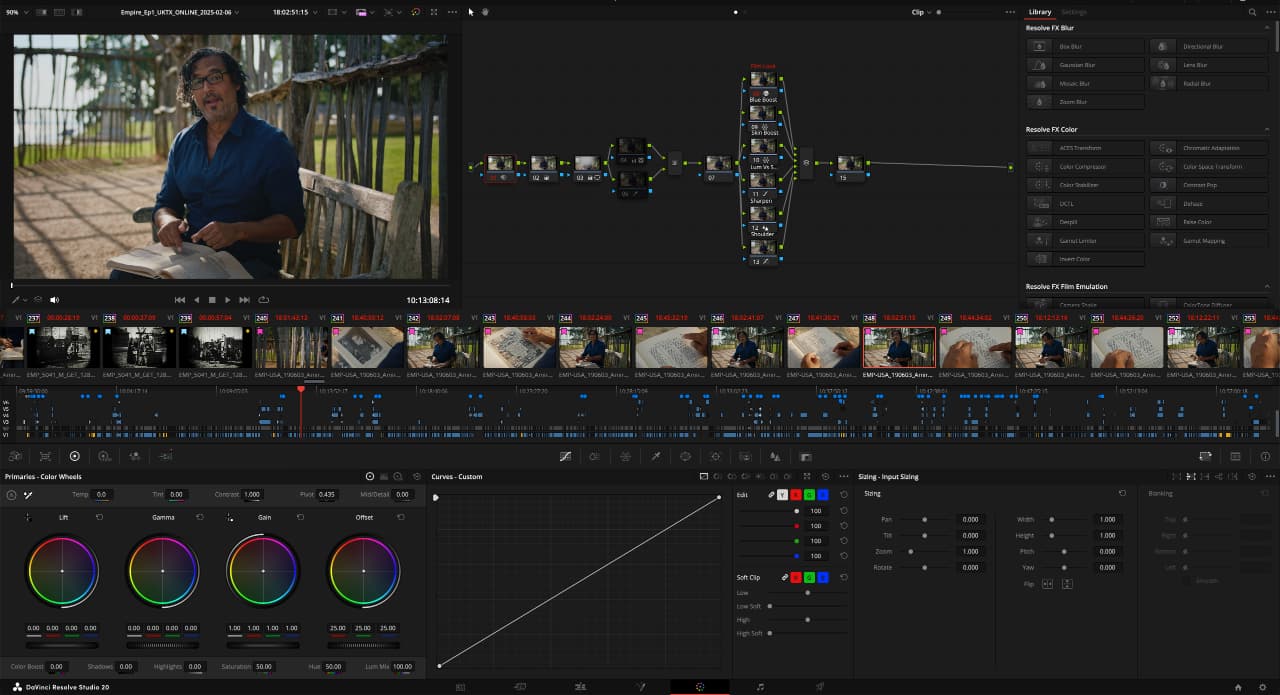The width and height of the screenshot is (1280, 695).
Task: Open the Curves panel options menu
Action: pos(842,476)
